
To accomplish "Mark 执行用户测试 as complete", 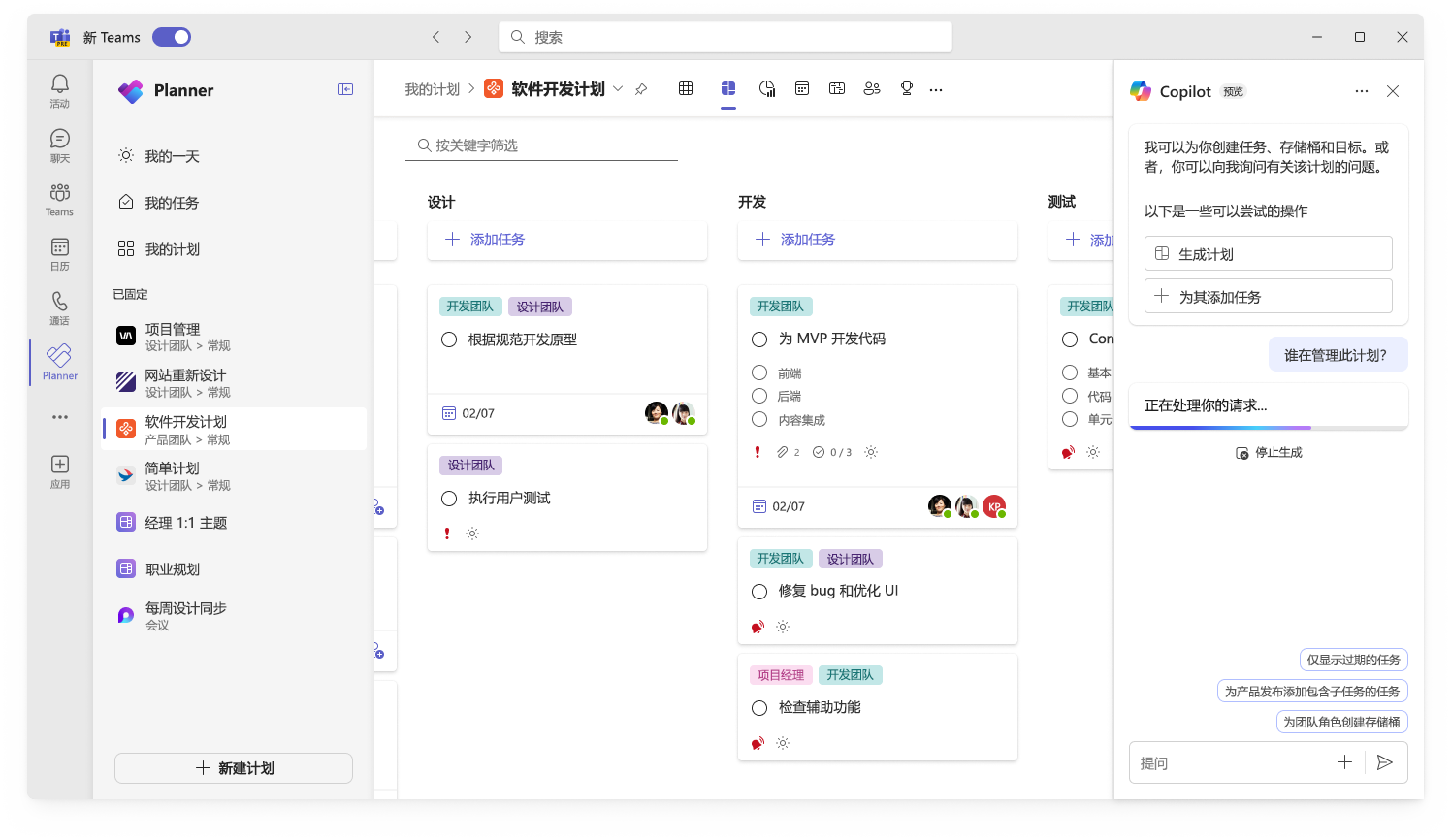I will click(x=449, y=499).
